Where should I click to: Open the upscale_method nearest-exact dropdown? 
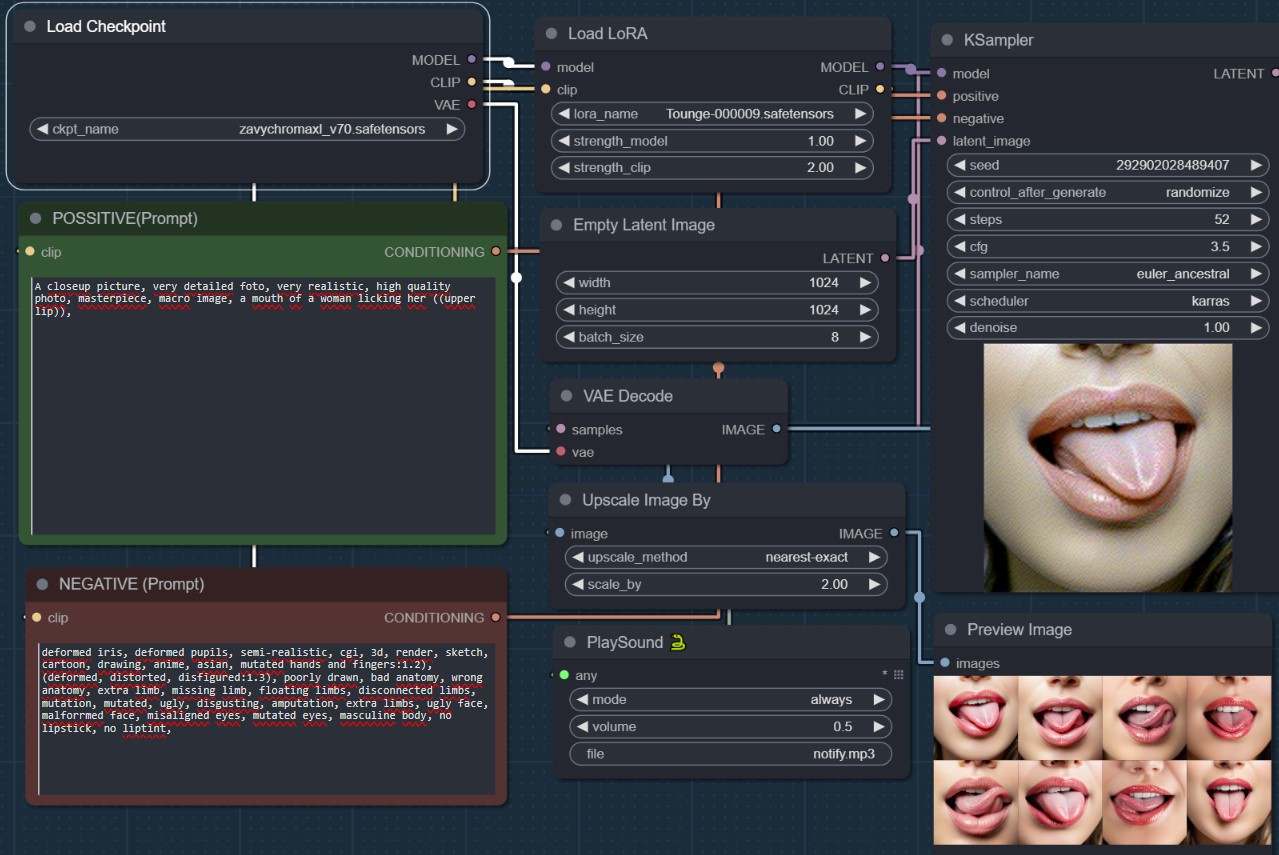pos(726,557)
